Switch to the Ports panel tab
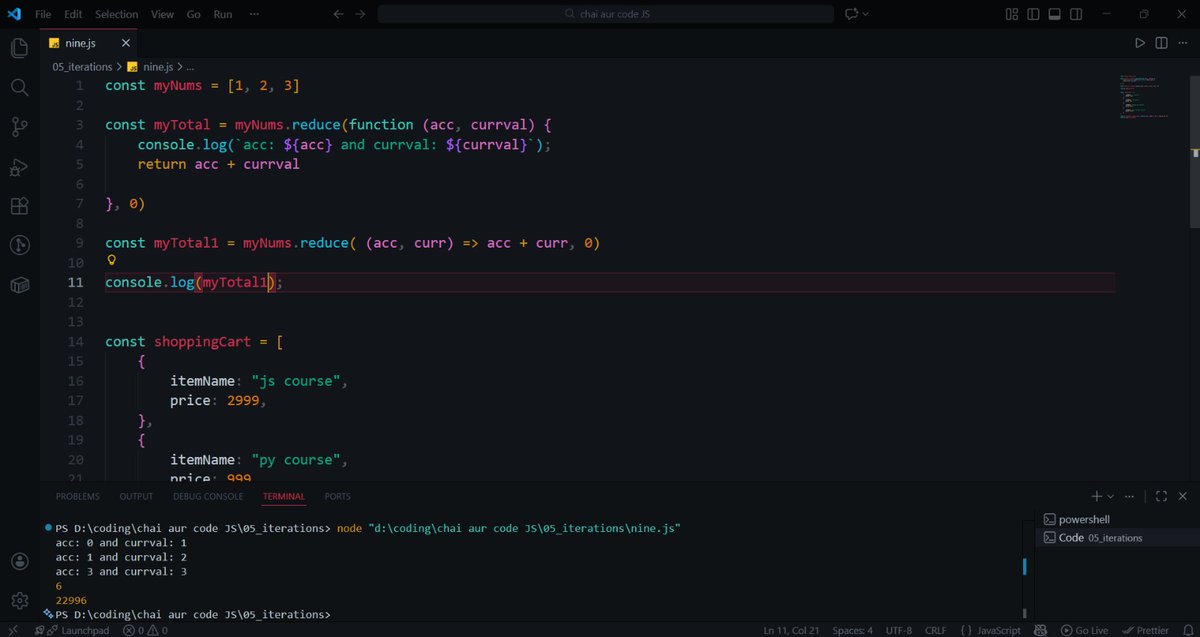 tap(338, 496)
